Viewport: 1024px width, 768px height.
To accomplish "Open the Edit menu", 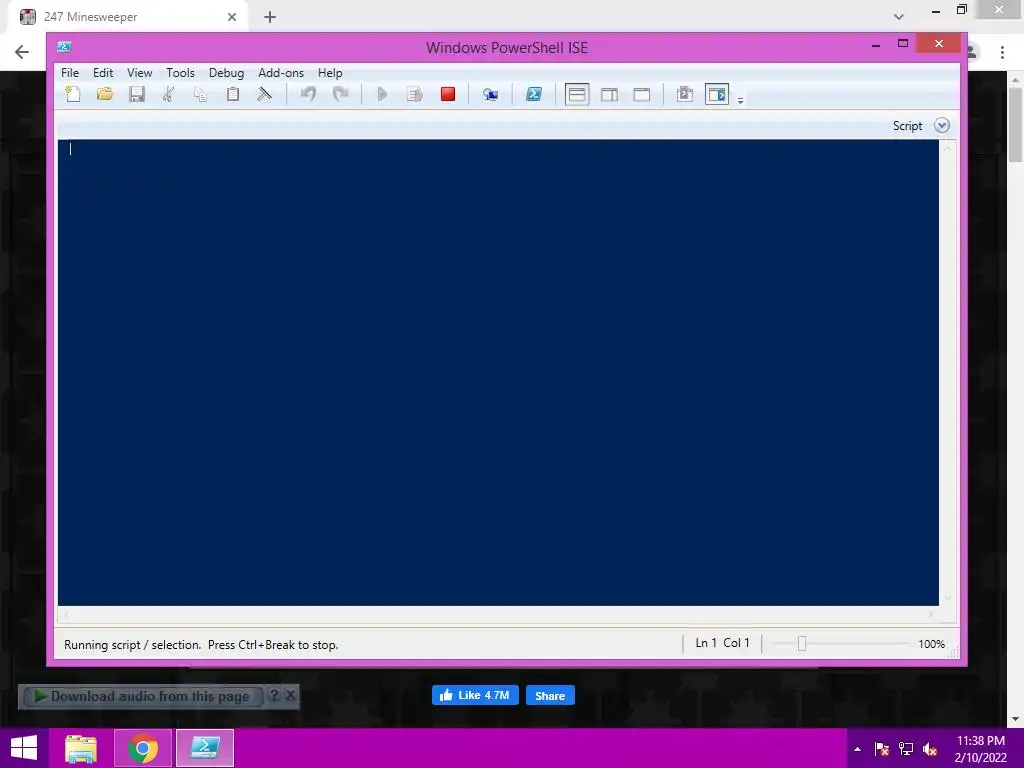I will (103, 72).
